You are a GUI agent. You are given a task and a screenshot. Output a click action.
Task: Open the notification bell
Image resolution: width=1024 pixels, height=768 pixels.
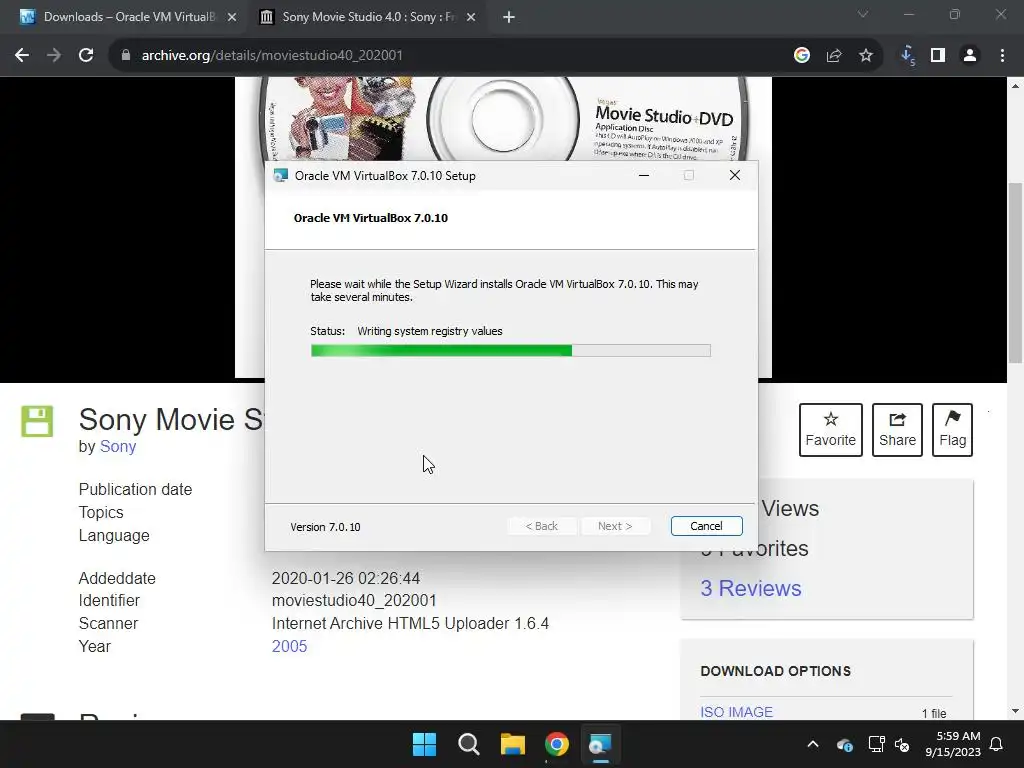[997, 744]
